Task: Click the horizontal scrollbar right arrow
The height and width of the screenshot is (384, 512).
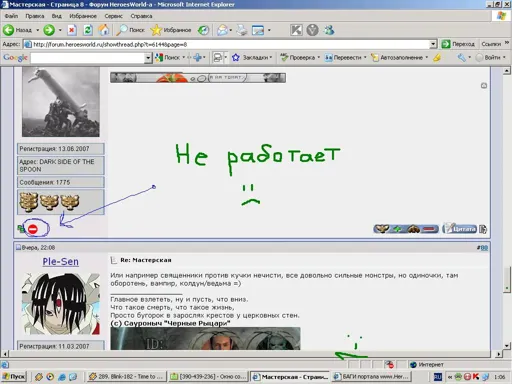Action: tap(498, 354)
